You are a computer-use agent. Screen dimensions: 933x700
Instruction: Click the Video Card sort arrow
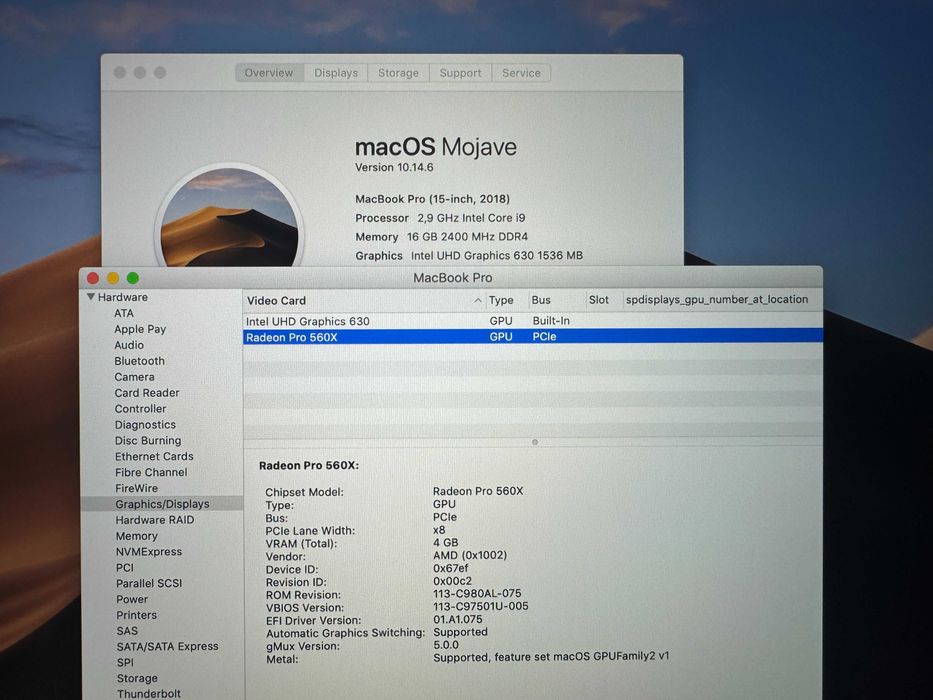477,301
